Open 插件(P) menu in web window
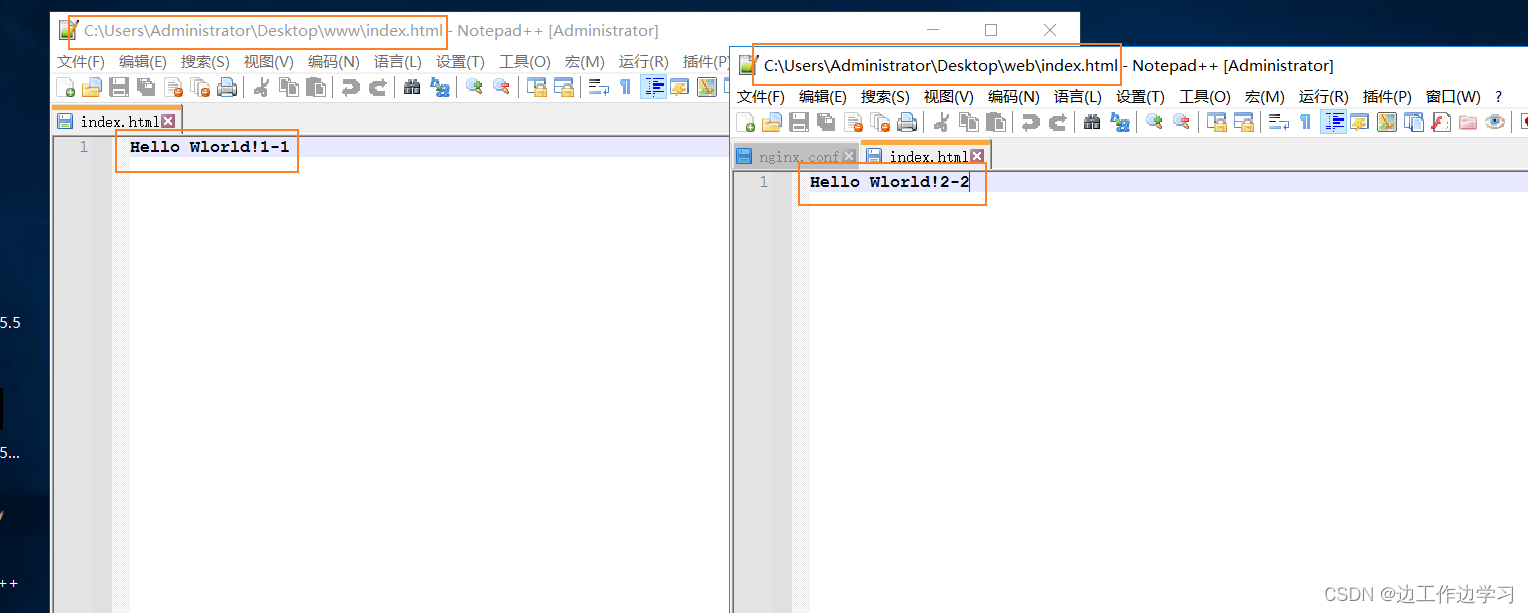This screenshot has width=1528, height=613. pos(1387,97)
